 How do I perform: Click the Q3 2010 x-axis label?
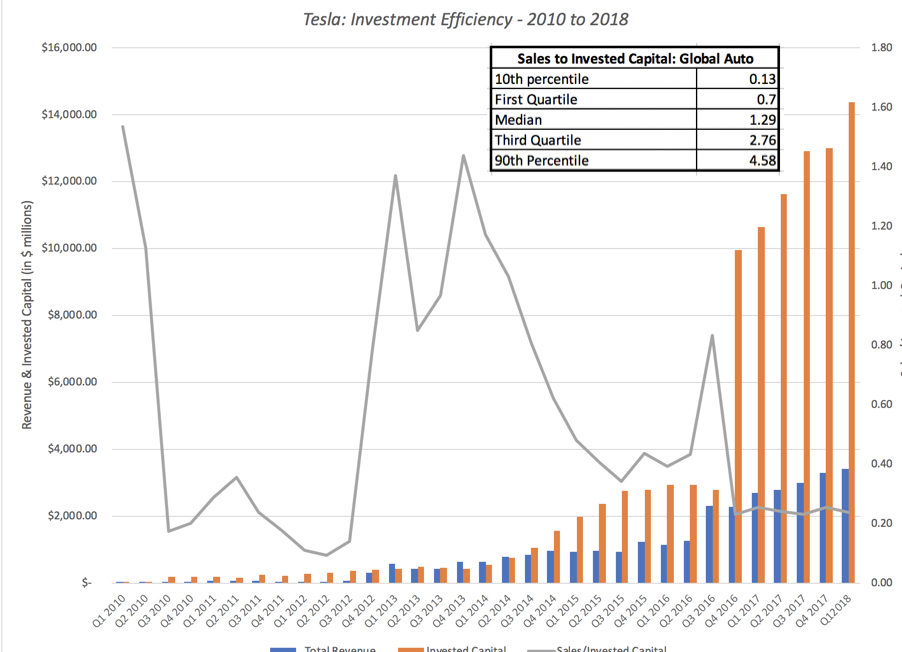click(x=154, y=611)
